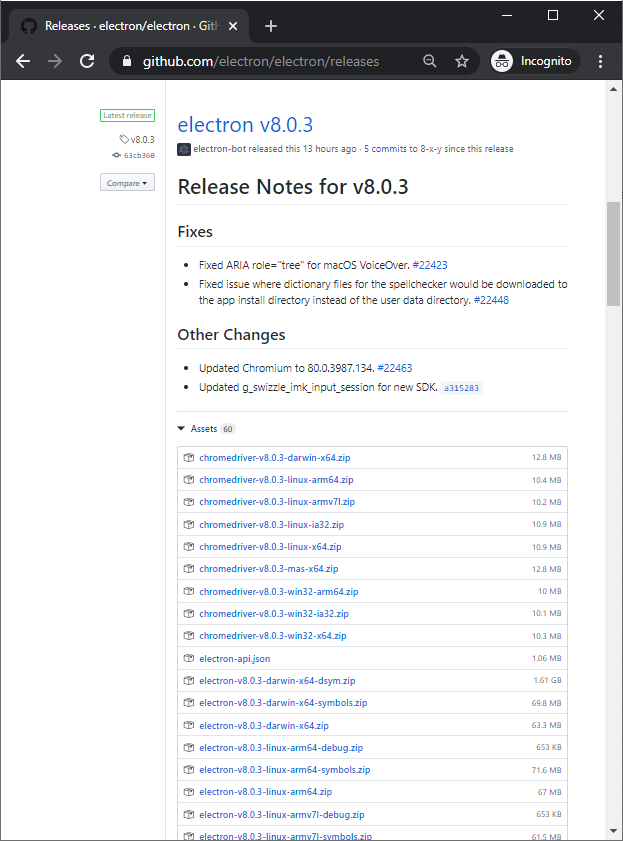Download chromedriver-v8.0.3-mas-x64.zip
The image size is (623, 841).
pyautogui.click(x=269, y=569)
